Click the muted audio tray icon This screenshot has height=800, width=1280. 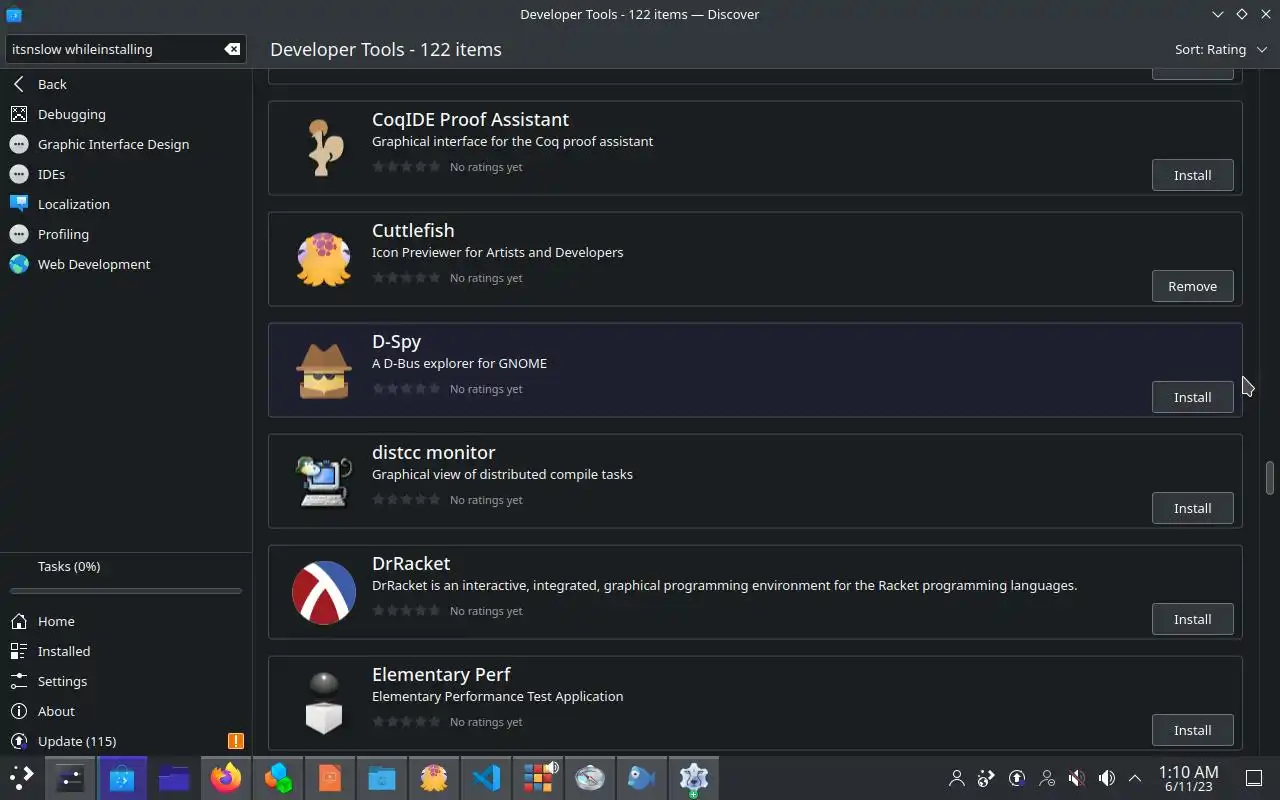pos(1076,777)
